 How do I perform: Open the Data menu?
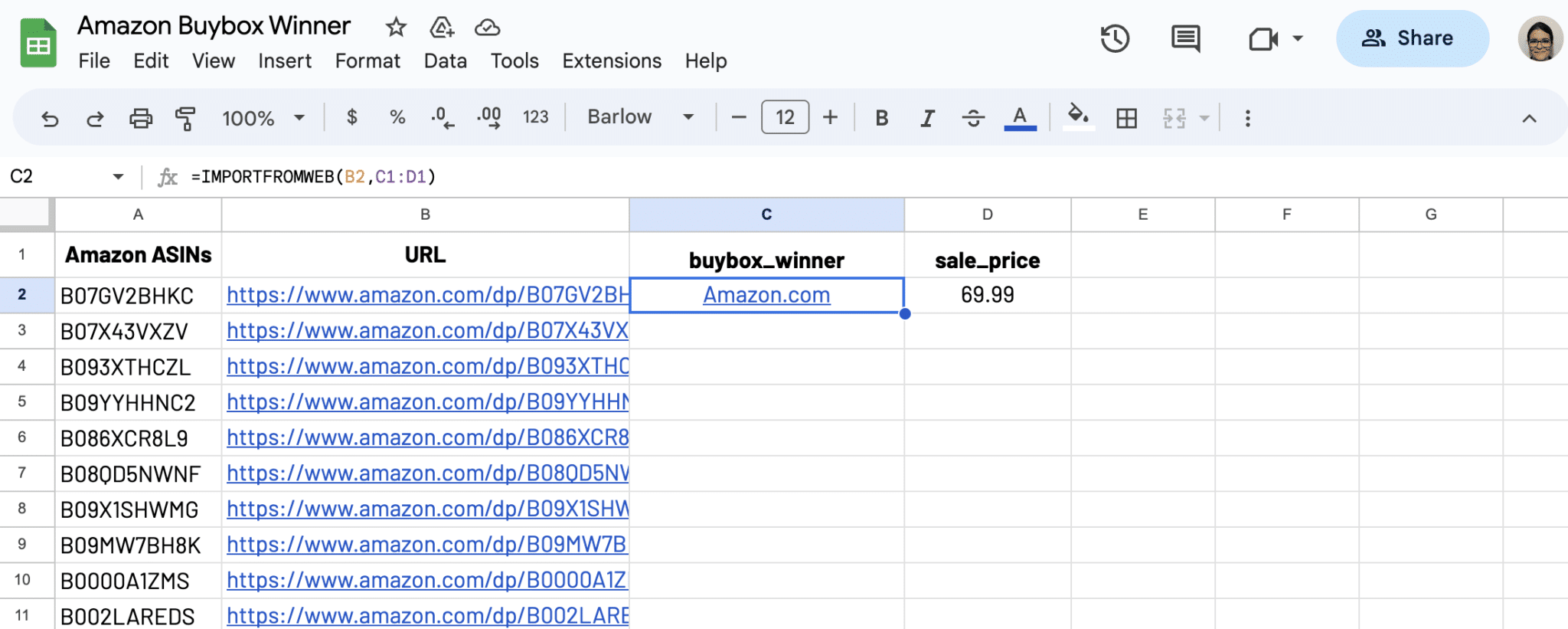[446, 61]
